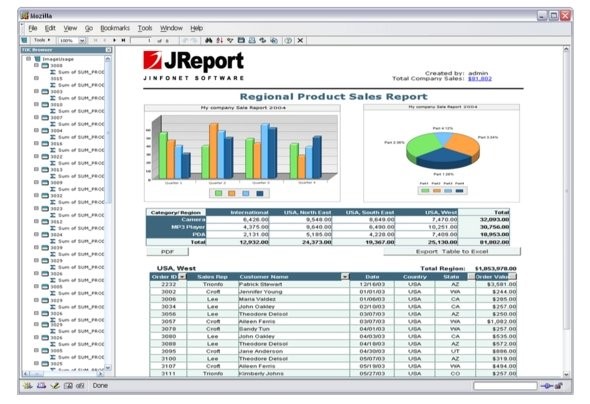590x404 pixels.
Task: Click the Country column header
Action: 415,277
